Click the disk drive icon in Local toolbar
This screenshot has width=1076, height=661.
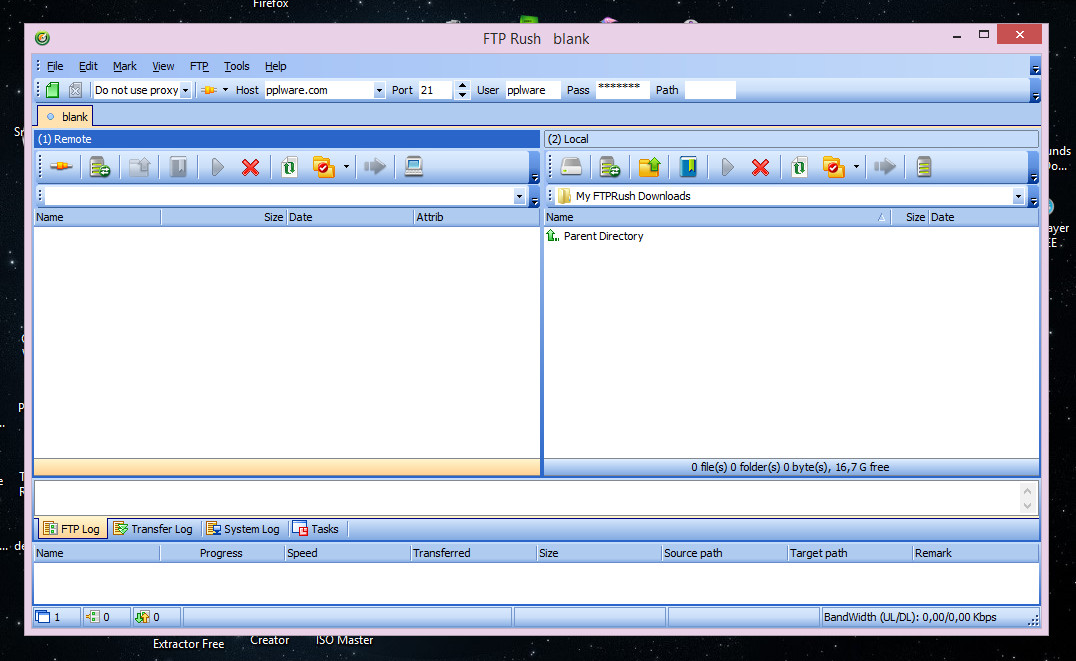571,167
